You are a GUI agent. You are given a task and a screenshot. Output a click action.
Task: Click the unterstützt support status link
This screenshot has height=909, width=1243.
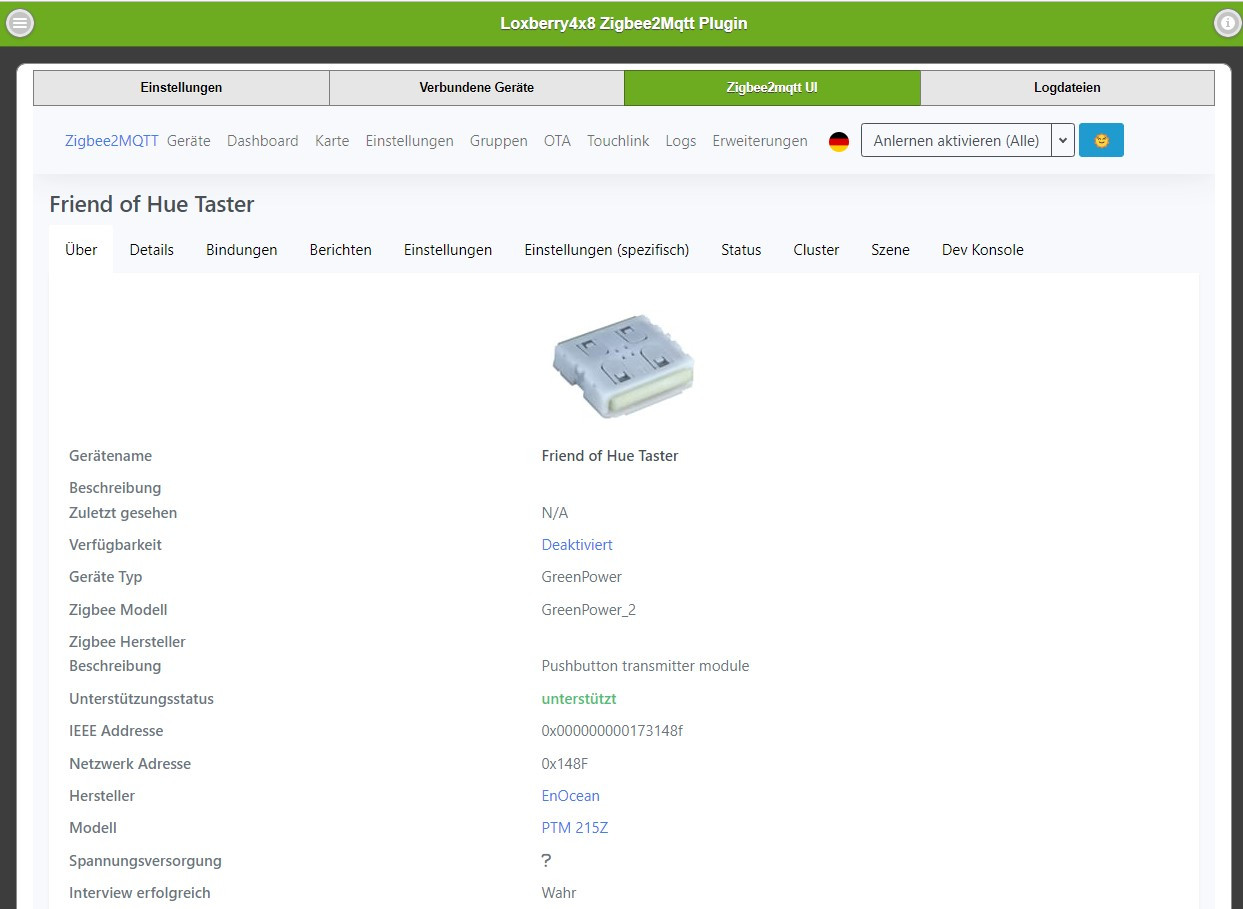(579, 699)
